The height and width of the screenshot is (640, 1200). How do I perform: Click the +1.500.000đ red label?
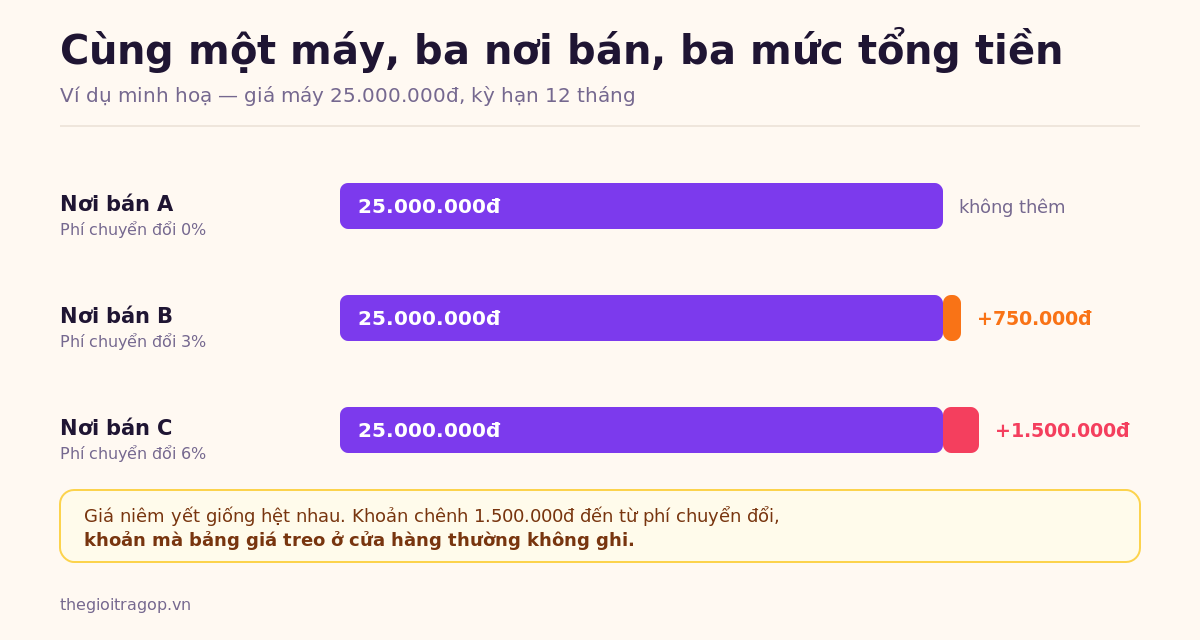[x=1062, y=431]
